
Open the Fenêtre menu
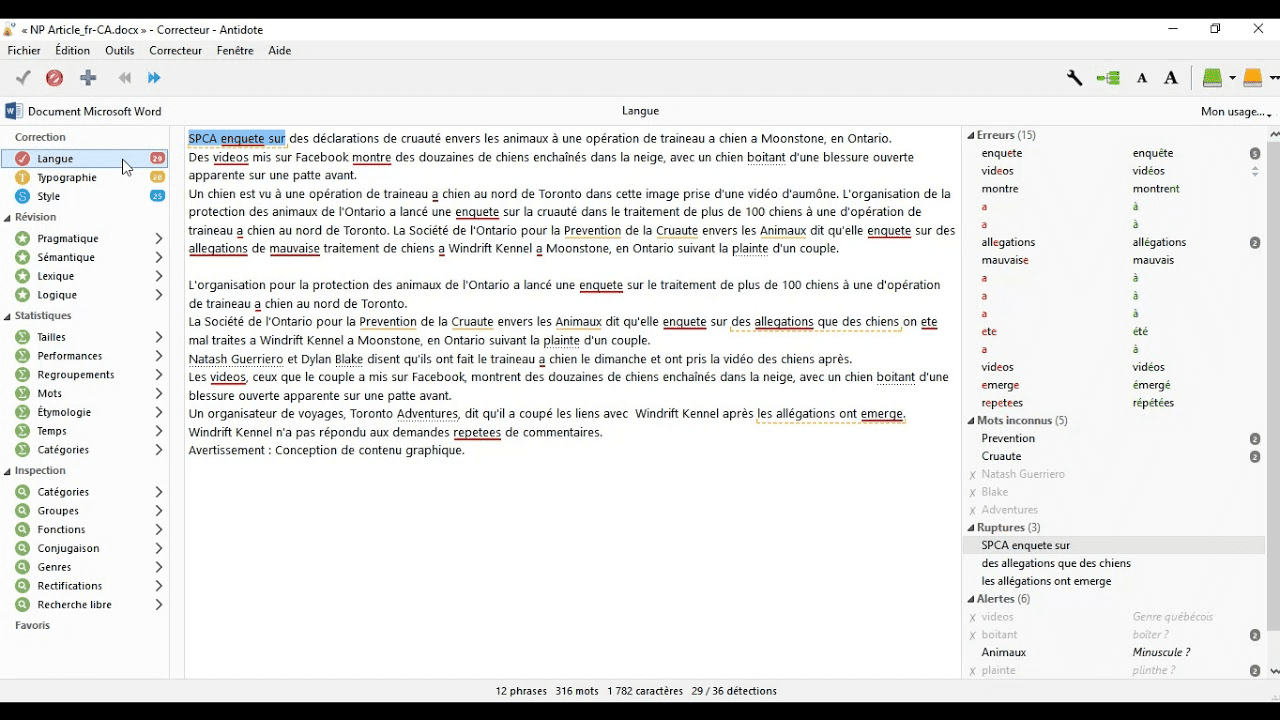point(235,50)
